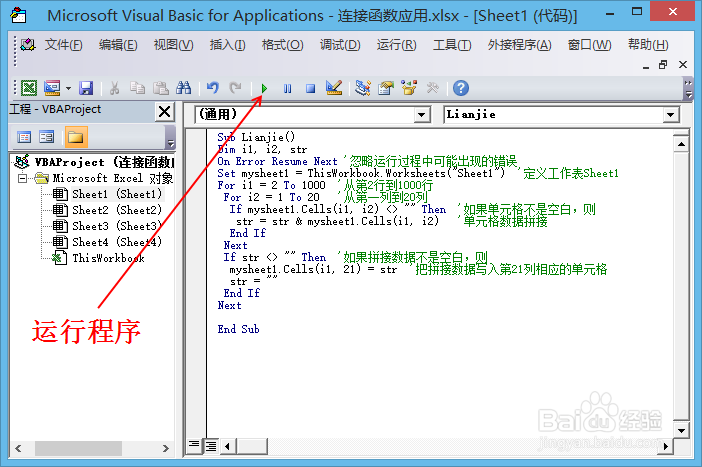Open the 帮助(H) menu
Viewport: 702px width, 467px height.
click(648, 45)
